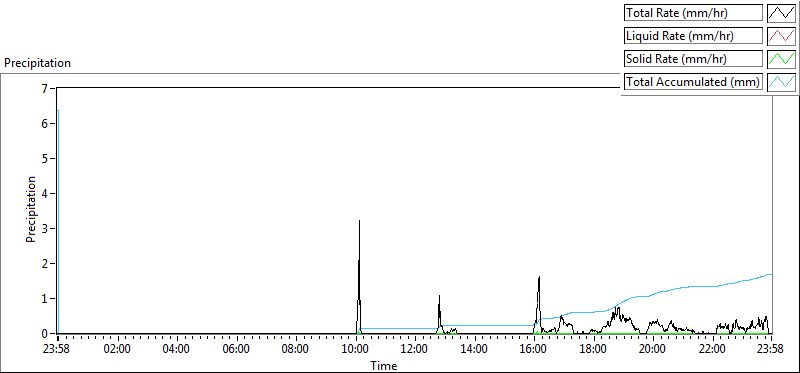Click the 04:00 time axis label
This screenshot has height=373, width=800.
(x=177, y=350)
